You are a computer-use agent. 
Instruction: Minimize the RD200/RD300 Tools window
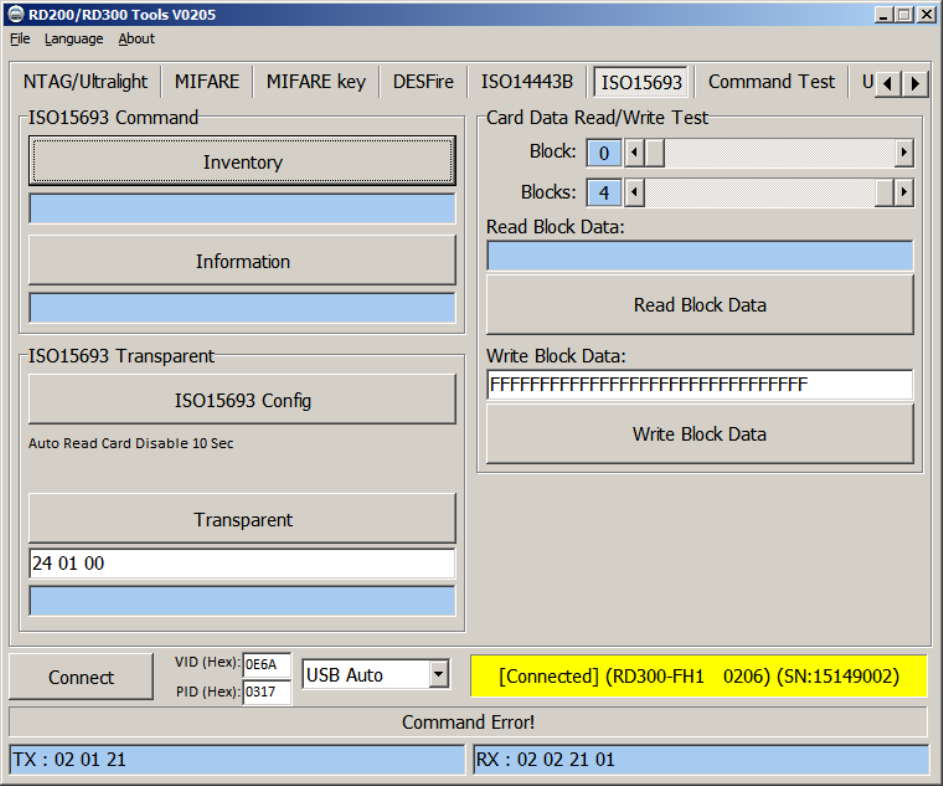[x=883, y=14]
